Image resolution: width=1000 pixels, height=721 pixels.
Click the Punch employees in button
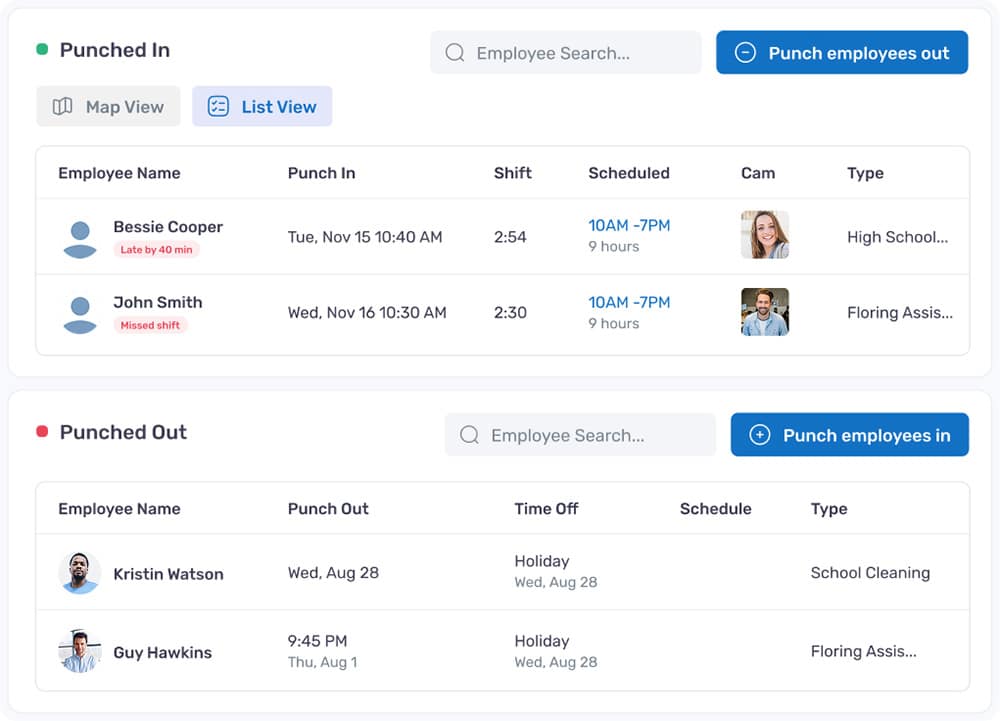pyautogui.click(x=849, y=435)
